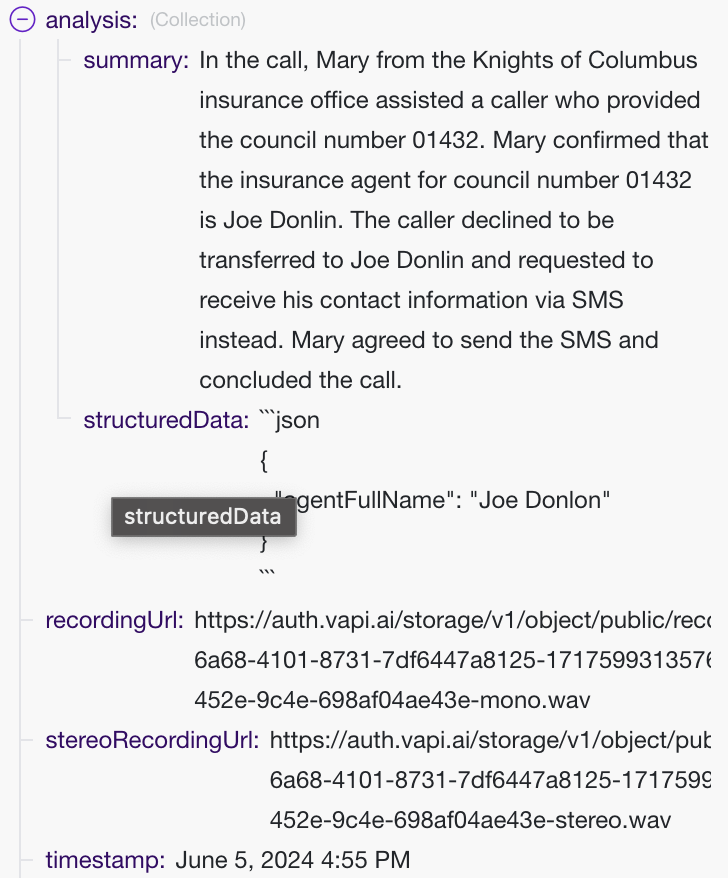Select the "structuredData:" key in the tree

[x=166, y=420]
